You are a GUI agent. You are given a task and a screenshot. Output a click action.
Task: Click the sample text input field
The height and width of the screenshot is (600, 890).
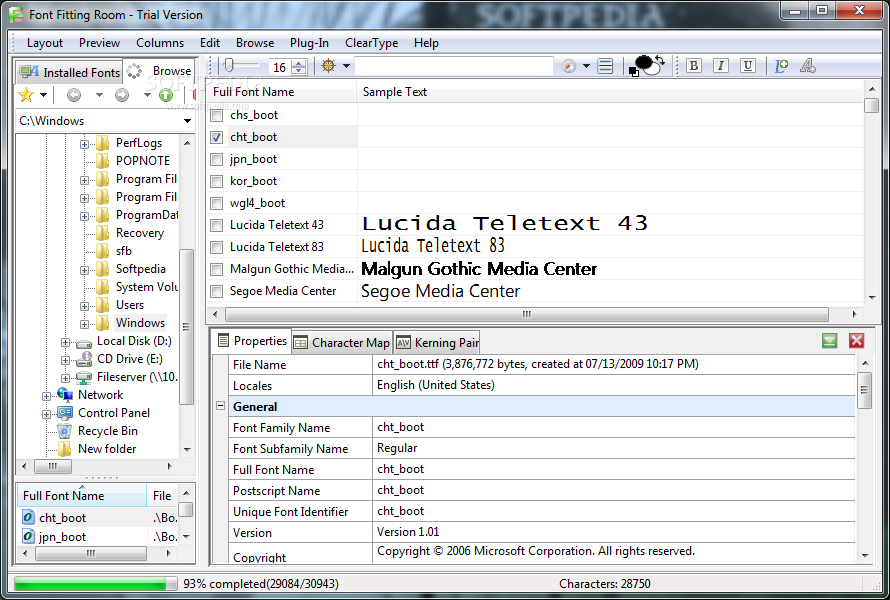point(454,66)
